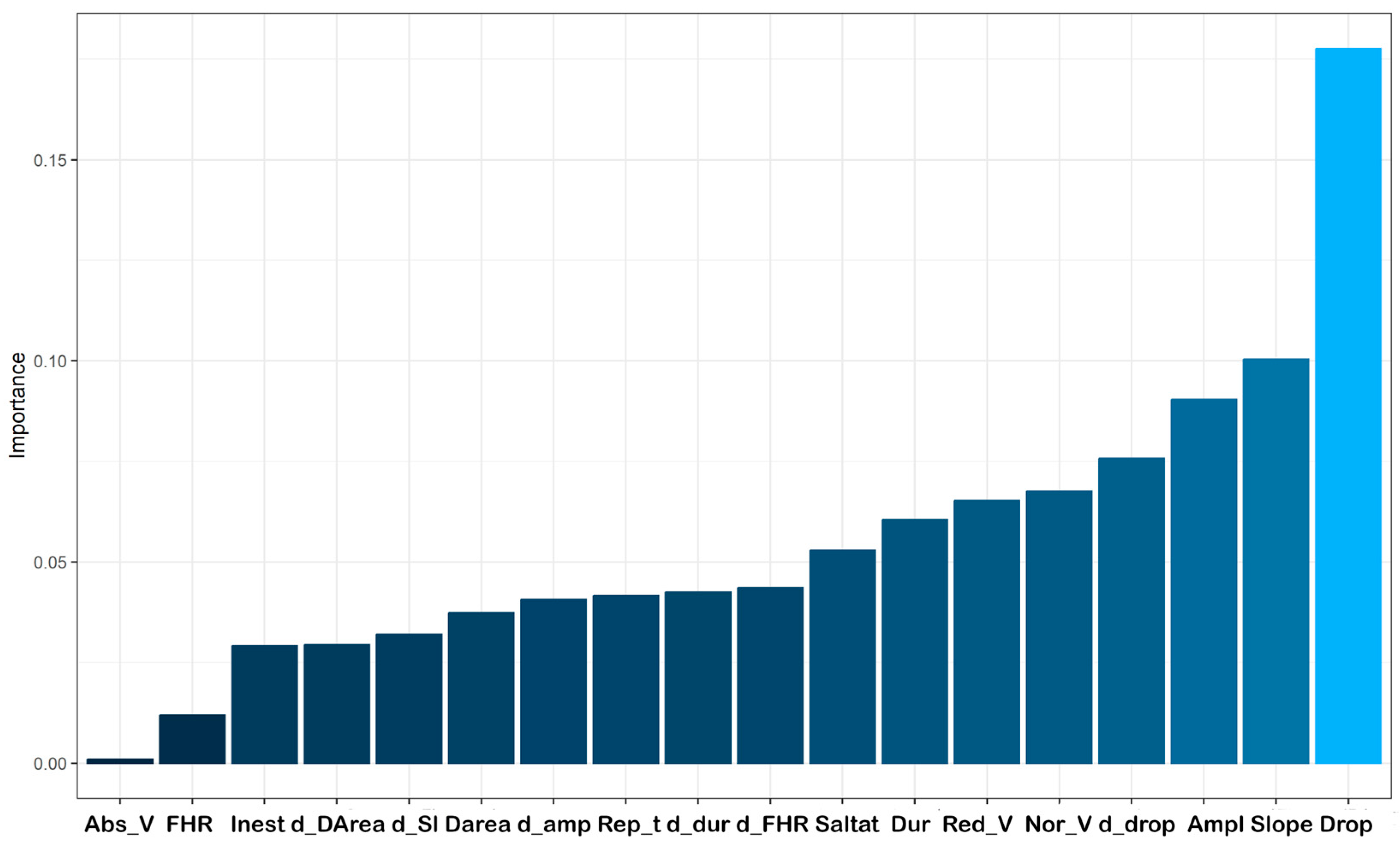1400x848 pixels.
Task: Click the tallest light blue Drop bar
Action: (x=1348, y=405)
